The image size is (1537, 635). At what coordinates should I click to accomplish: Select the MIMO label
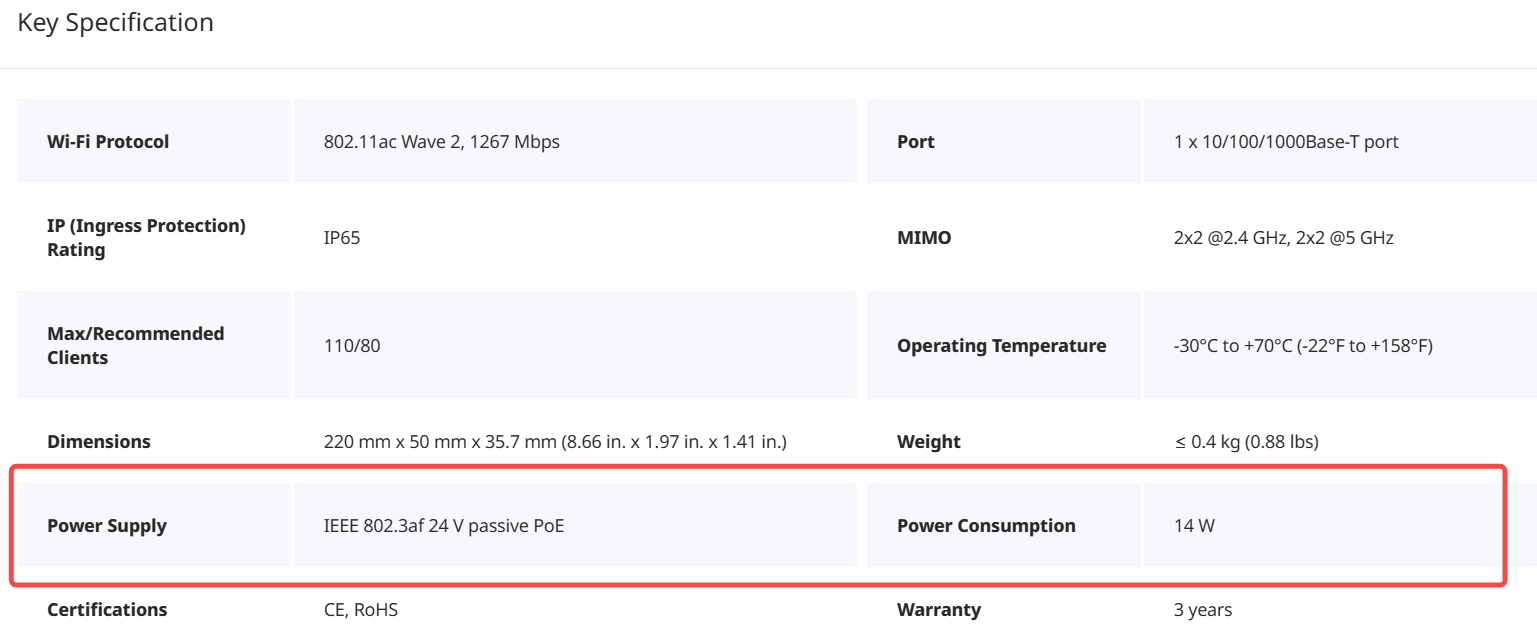coord(924,238)
